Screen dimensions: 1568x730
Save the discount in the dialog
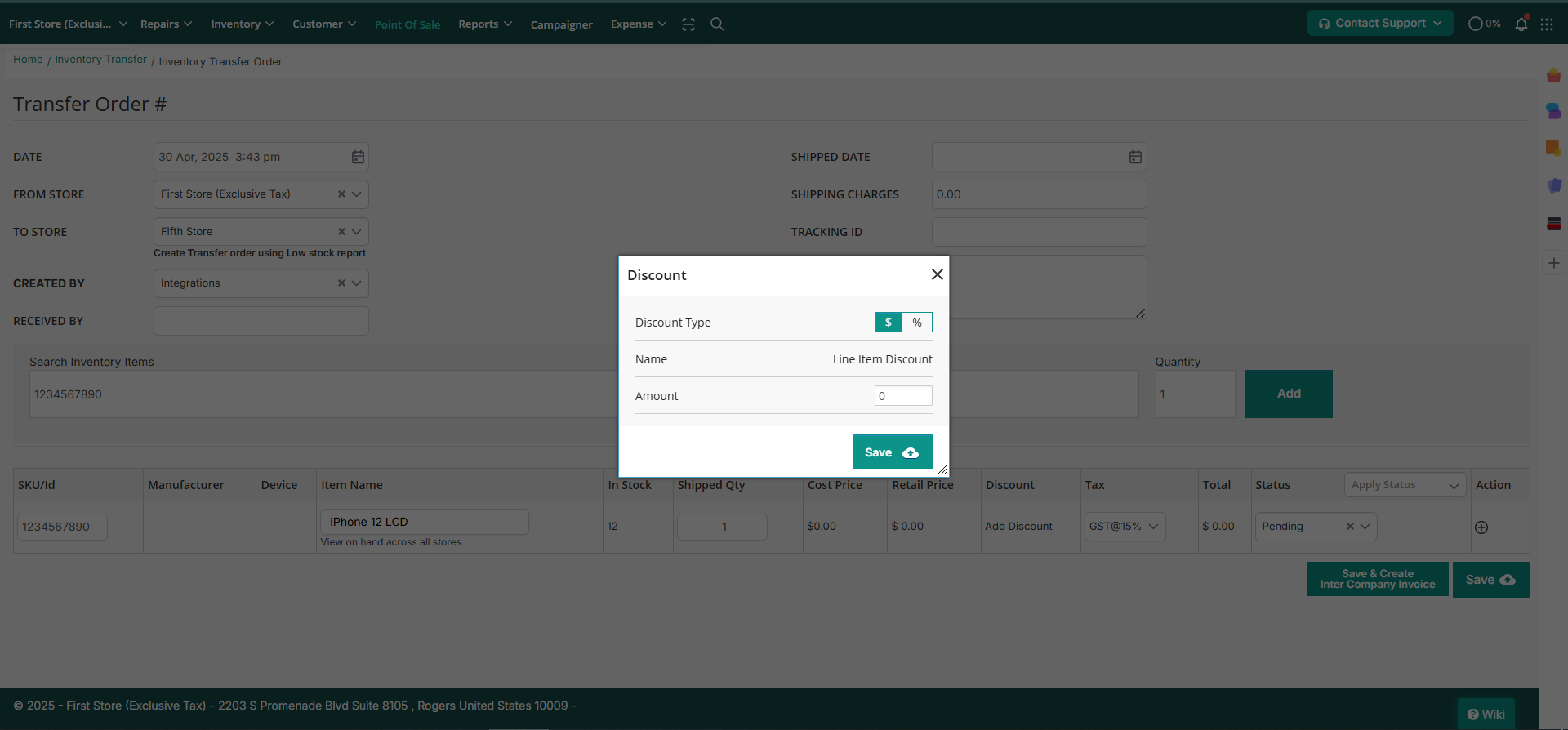(892, 452)
